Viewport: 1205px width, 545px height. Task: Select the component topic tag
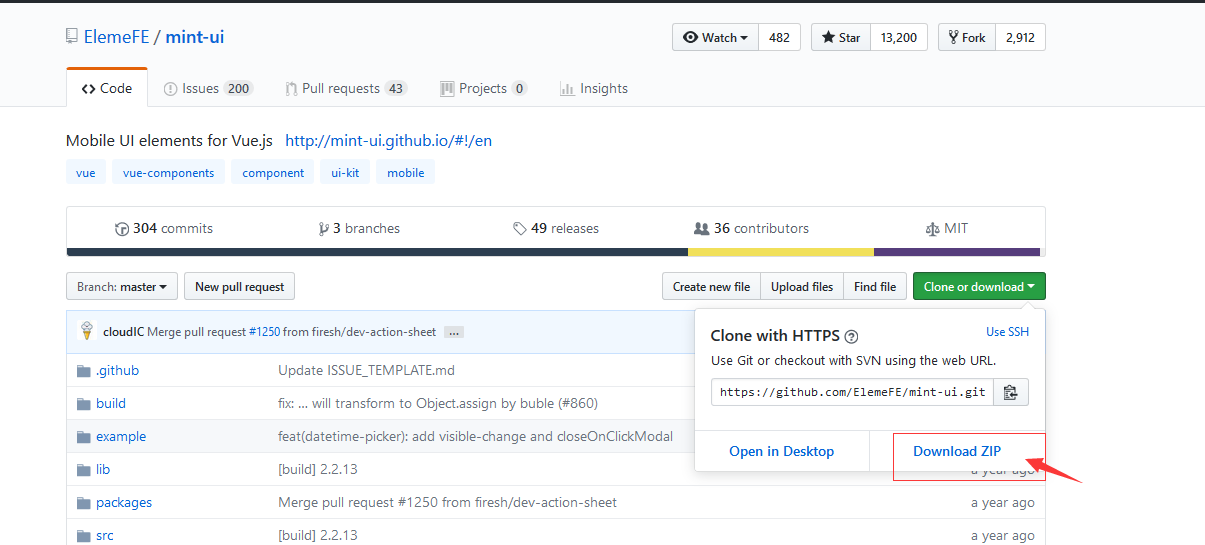pos(273,173)
